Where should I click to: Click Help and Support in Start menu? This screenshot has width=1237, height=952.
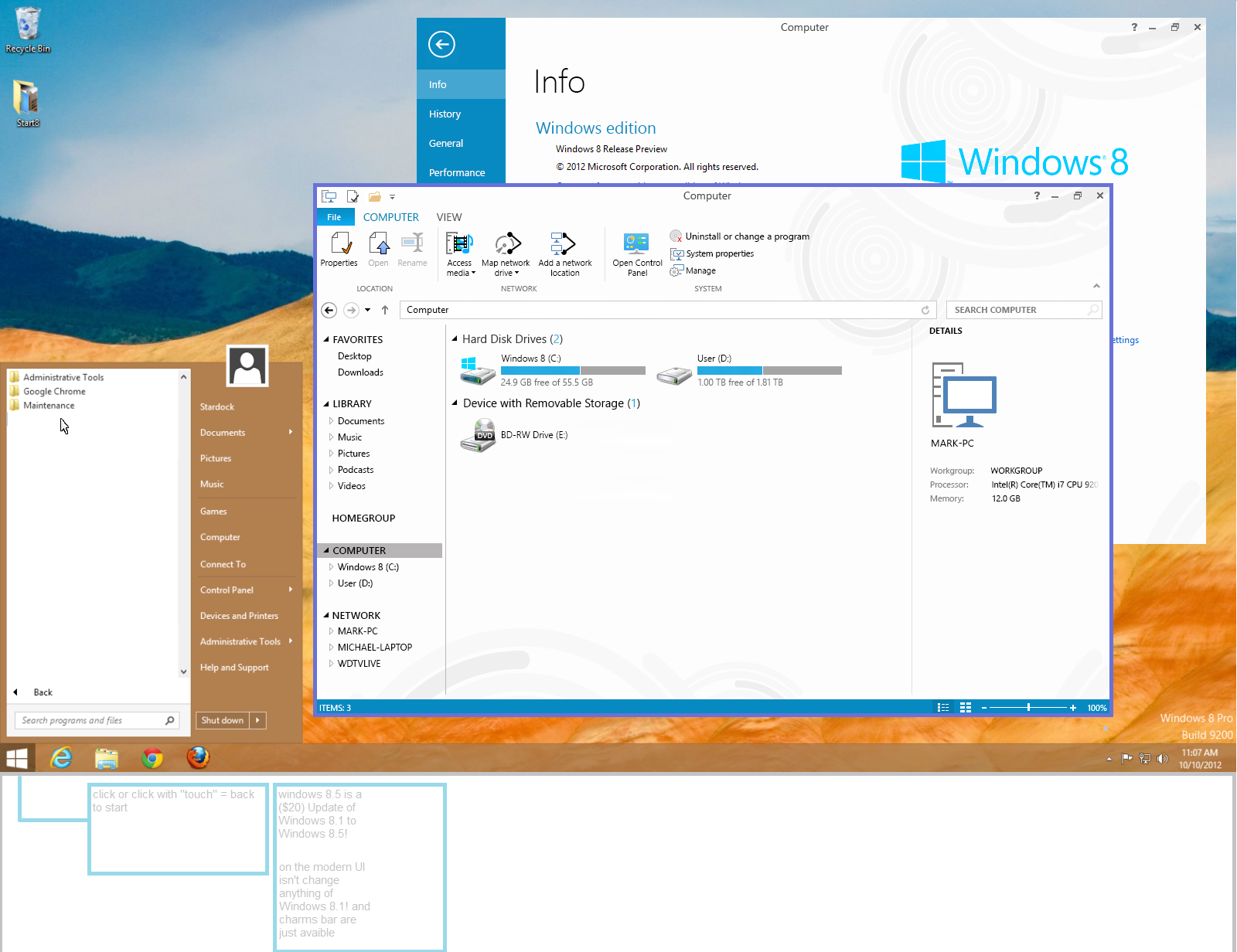click(x=233, y=667)
